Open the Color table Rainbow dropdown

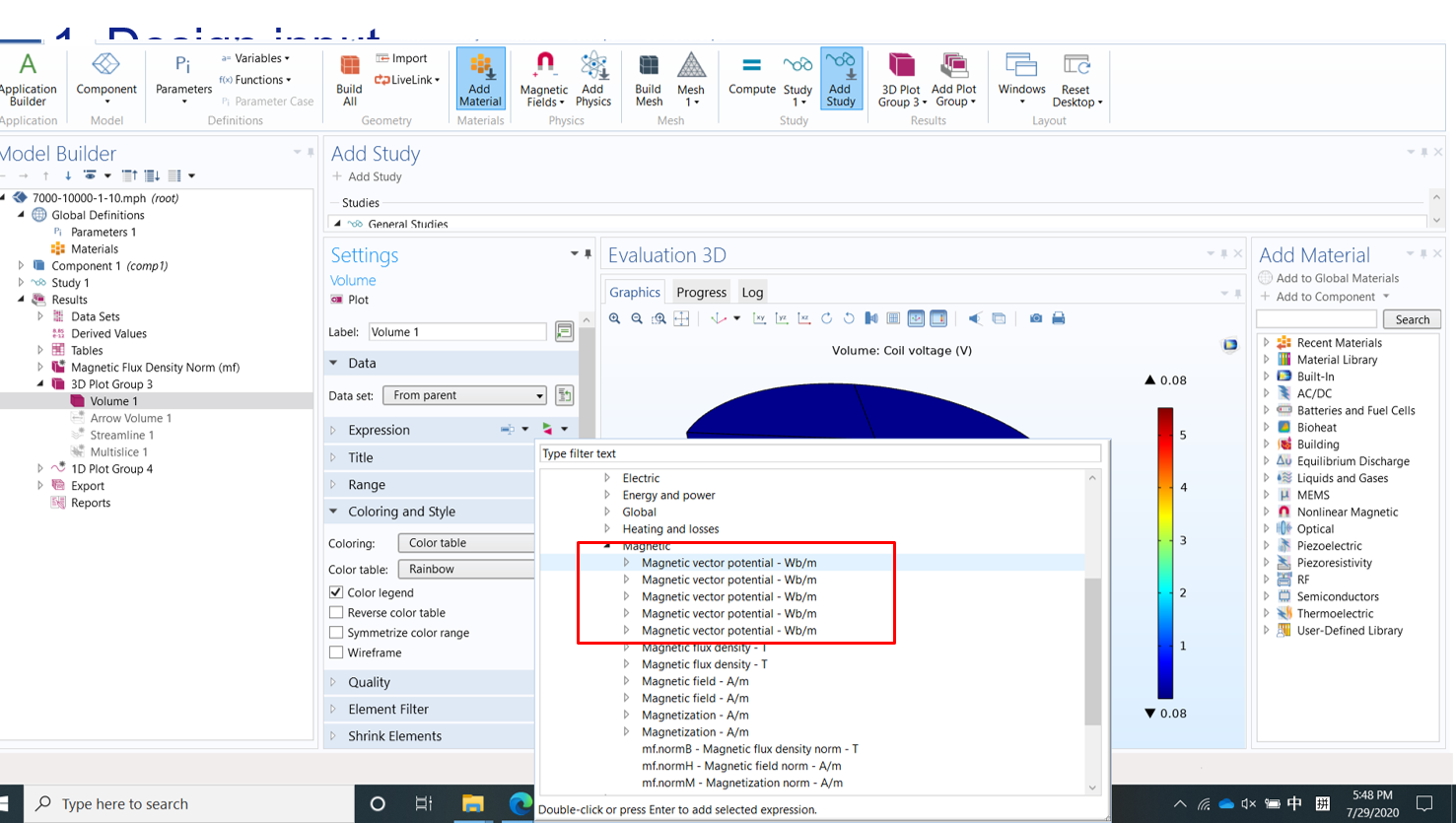click(x=466, y=569)
